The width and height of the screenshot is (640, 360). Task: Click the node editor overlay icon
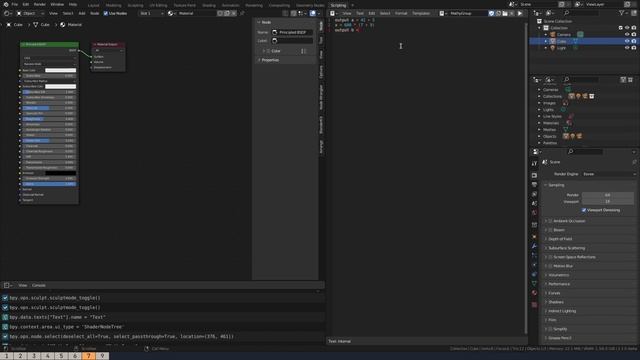pos(313,13)
